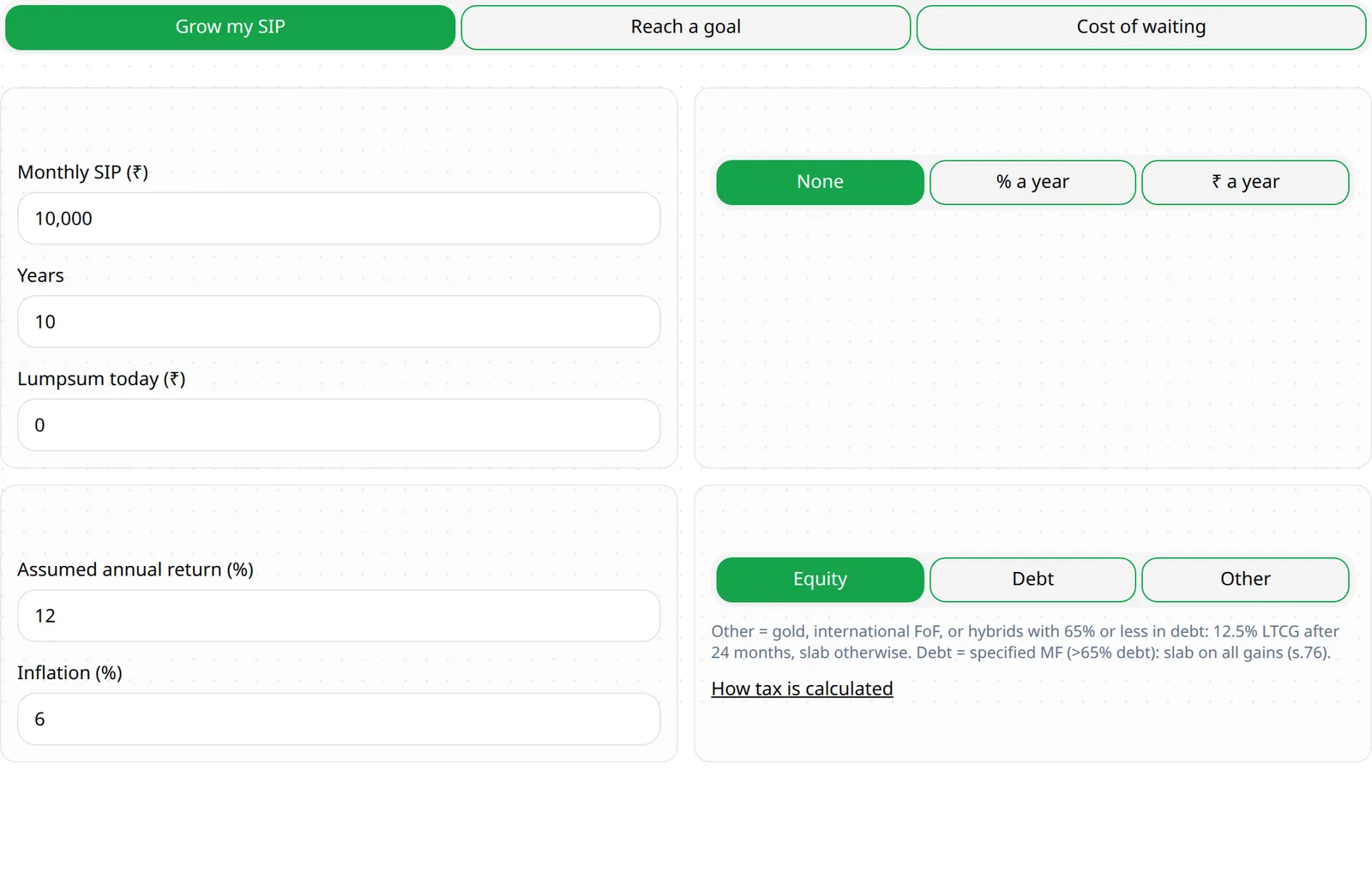1372x879 pixels.
Task: Switch to the Grow my SIP tab
Action: (x=230, y=27)
